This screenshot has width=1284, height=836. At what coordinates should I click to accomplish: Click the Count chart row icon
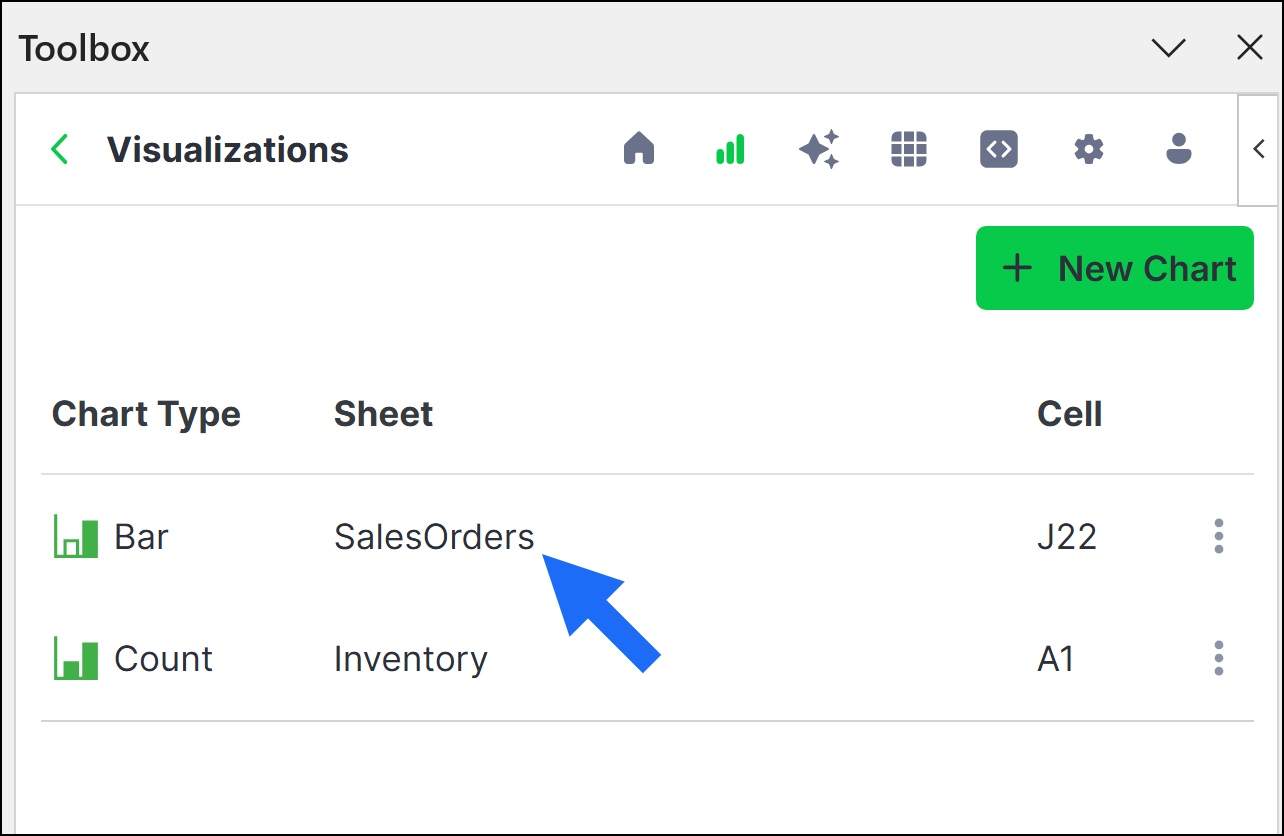[75, 659]
